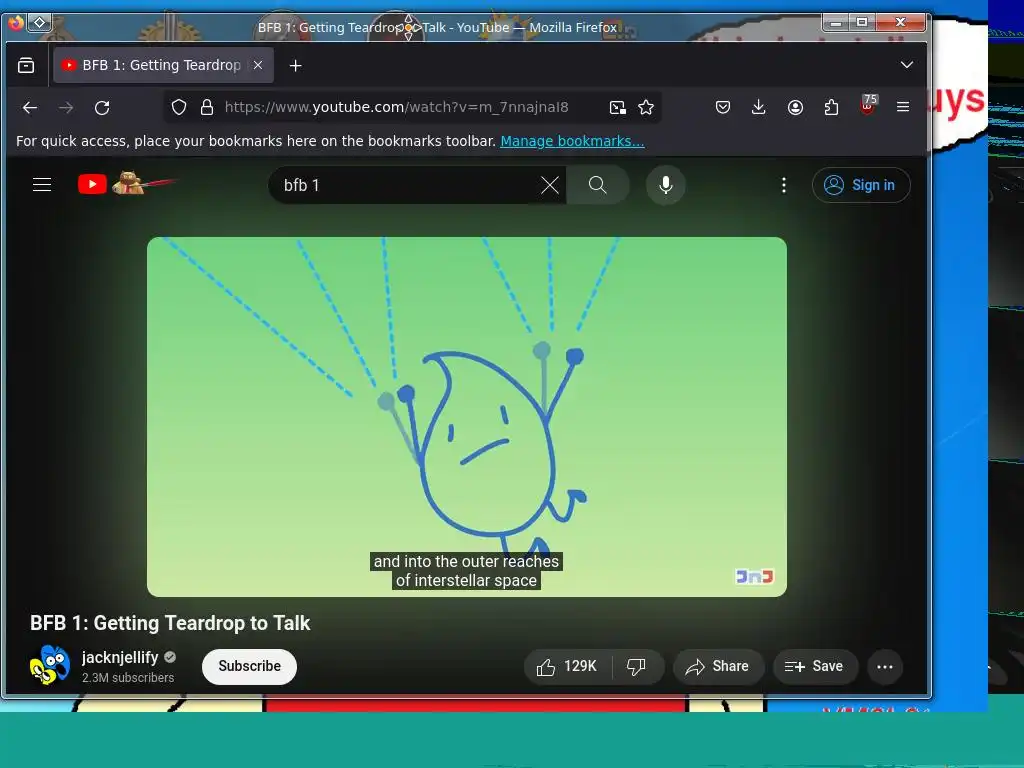Screen dimensions: 1024x768
Task: Click the 2.3M subscribers text
Action: coord(128,678)
